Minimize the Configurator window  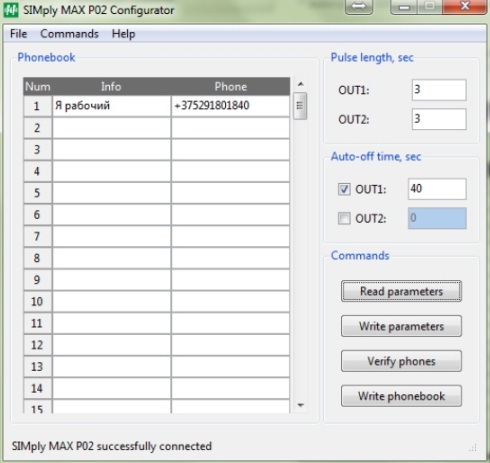404,7
